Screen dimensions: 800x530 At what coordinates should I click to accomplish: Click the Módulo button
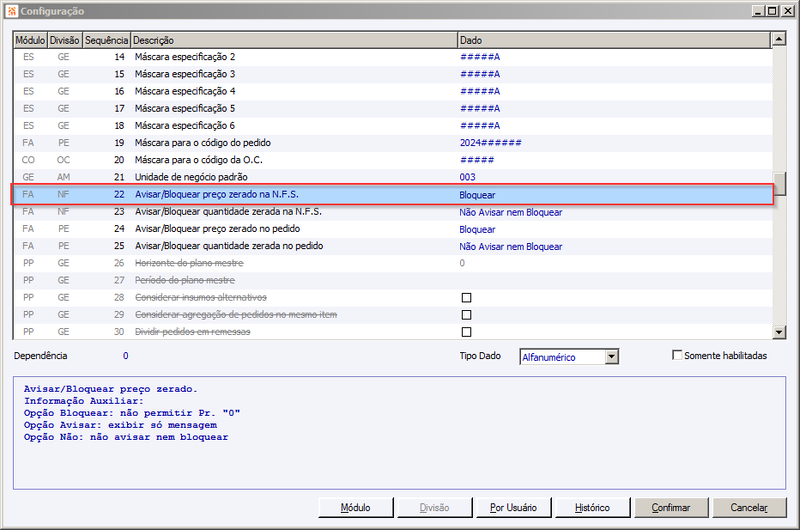[x=356, y=508]
